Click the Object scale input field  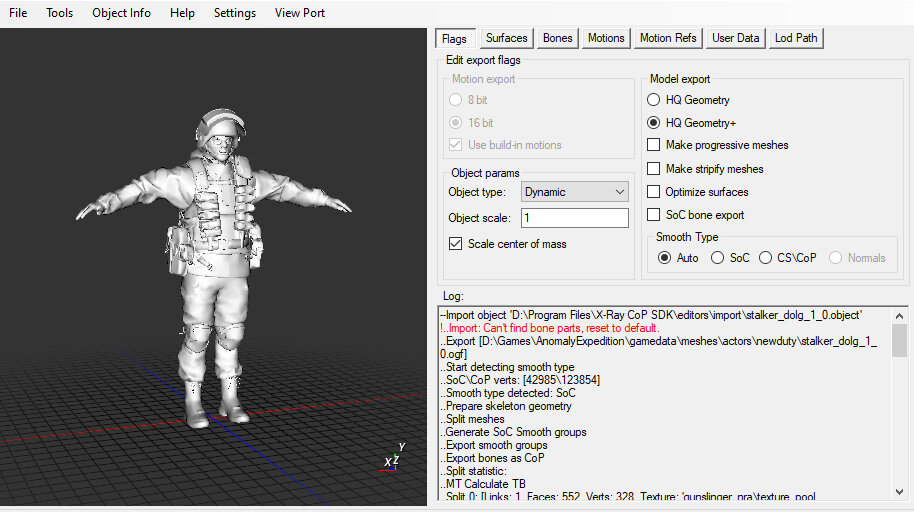pyautogui.click(x=574, y=218)
